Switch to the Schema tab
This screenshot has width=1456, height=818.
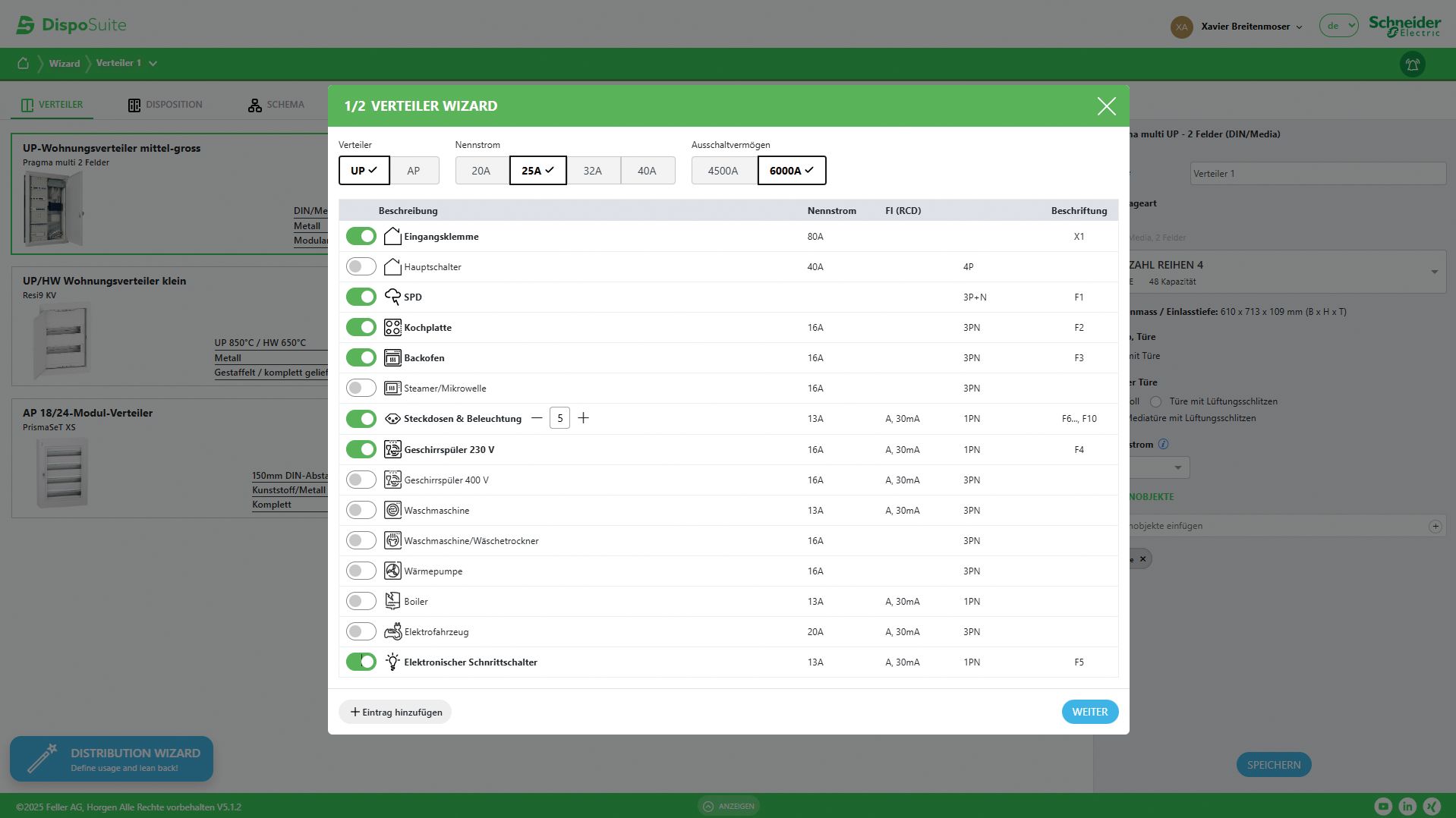pos(276,105)
